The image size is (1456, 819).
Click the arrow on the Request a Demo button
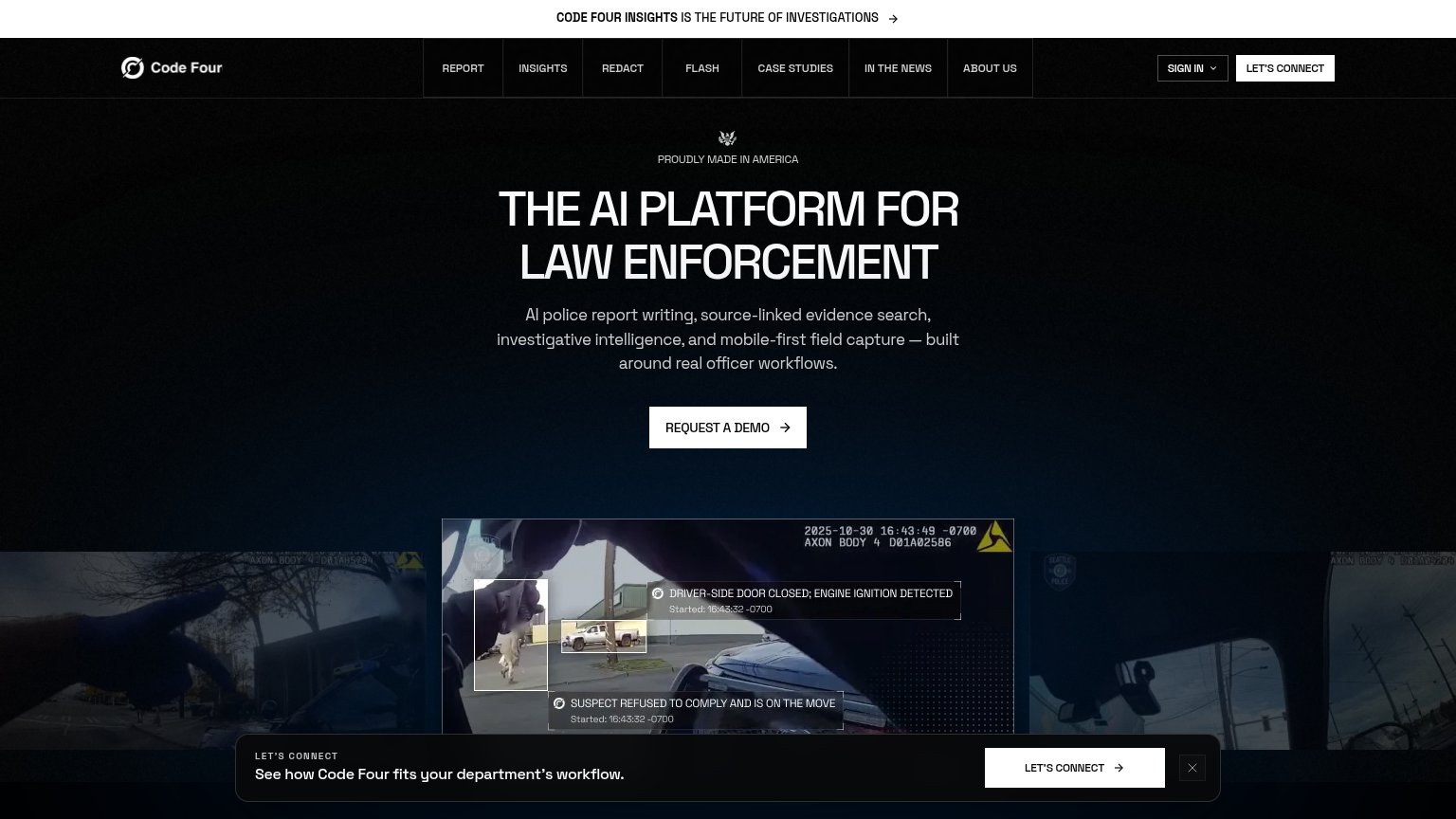[785, 428]
